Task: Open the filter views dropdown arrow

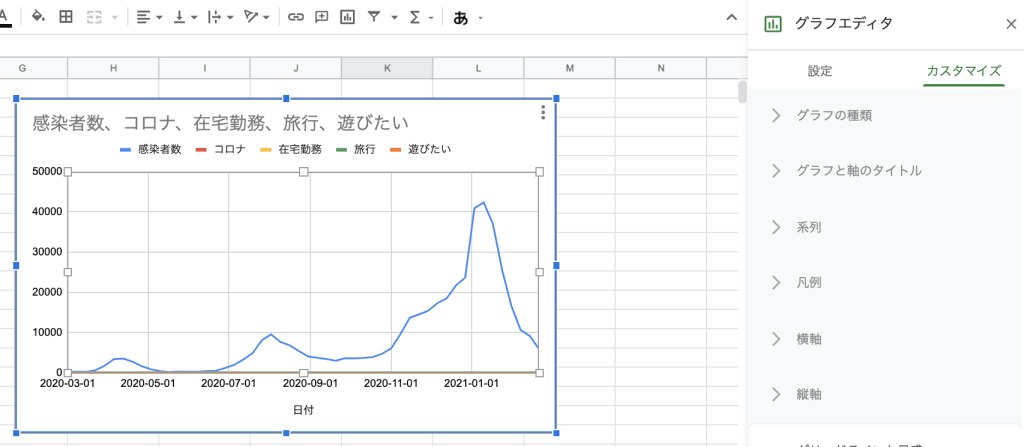Action: coord(394,18)
